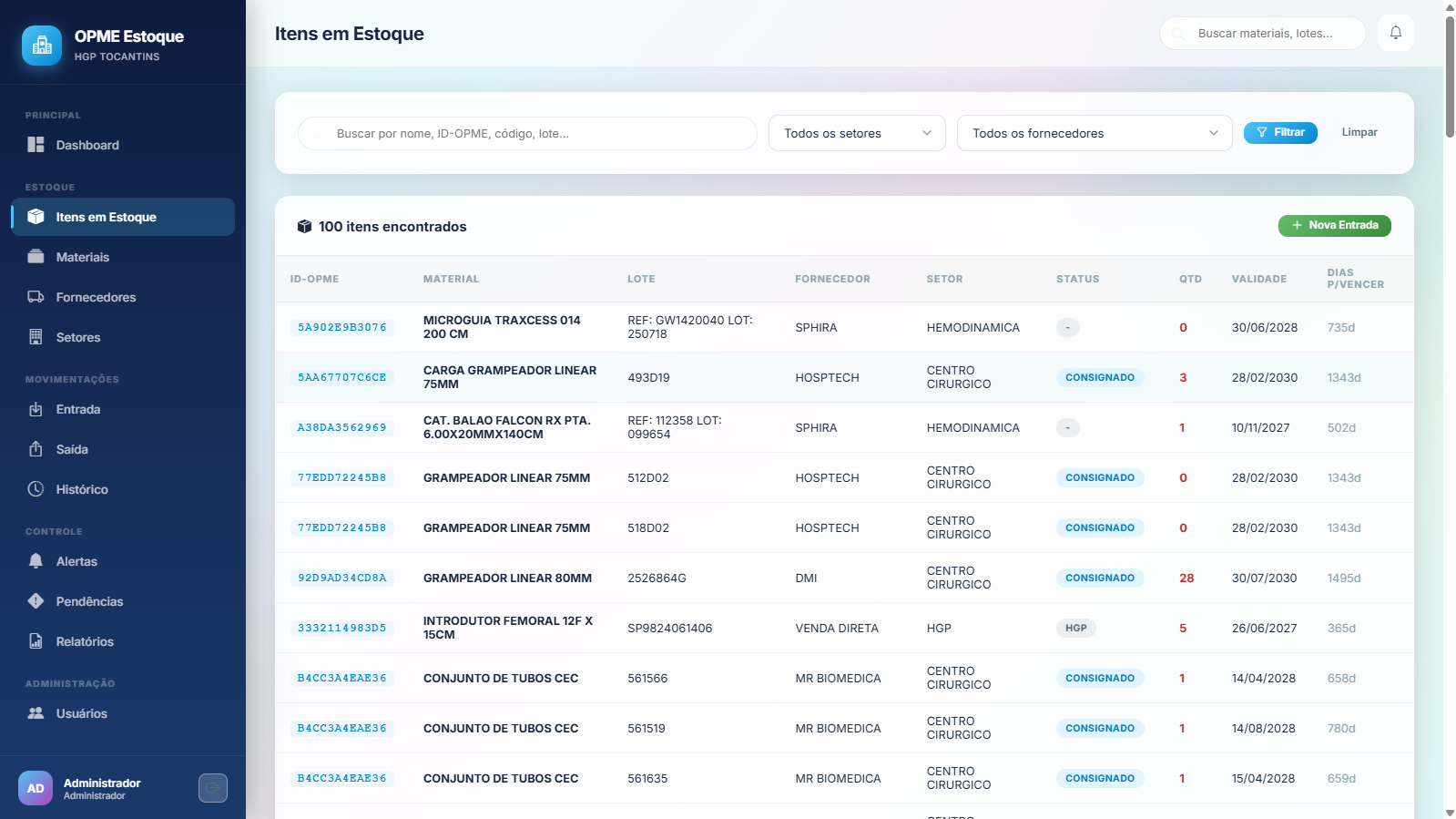Click the HGP status badge
1456x819 pixels.
pos(1076,628)
